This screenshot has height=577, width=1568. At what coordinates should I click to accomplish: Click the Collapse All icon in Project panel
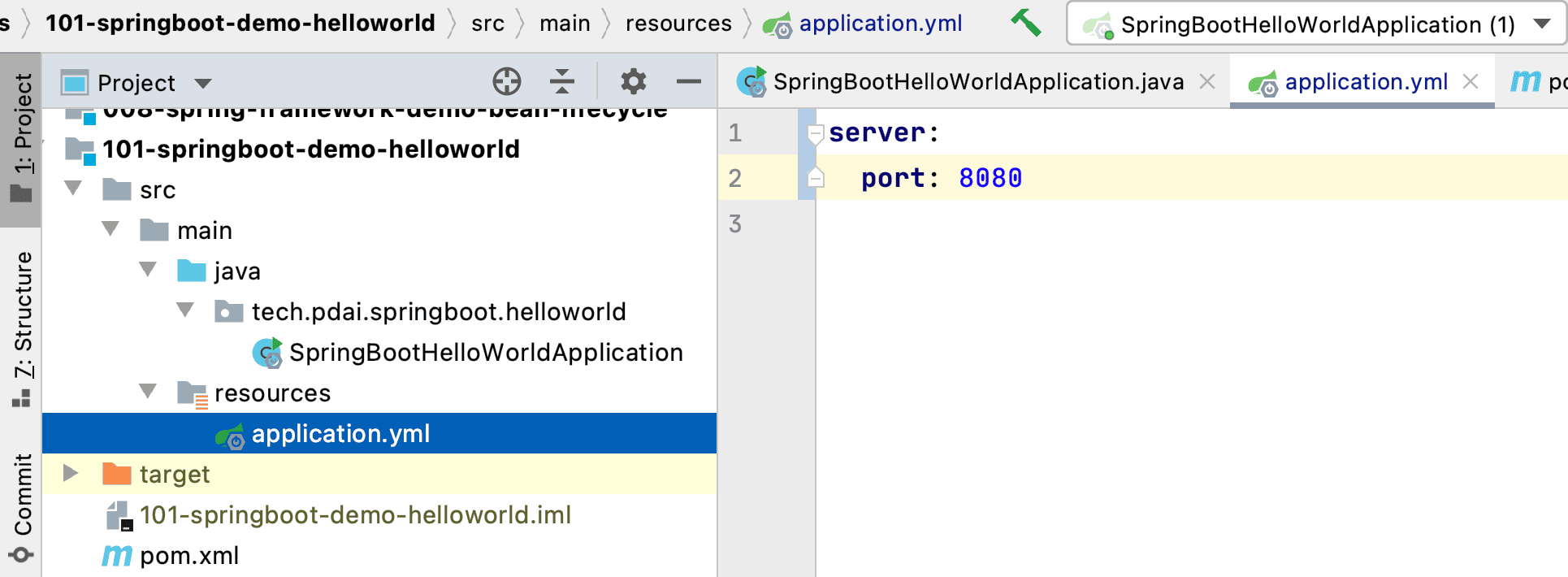[561, 81]
